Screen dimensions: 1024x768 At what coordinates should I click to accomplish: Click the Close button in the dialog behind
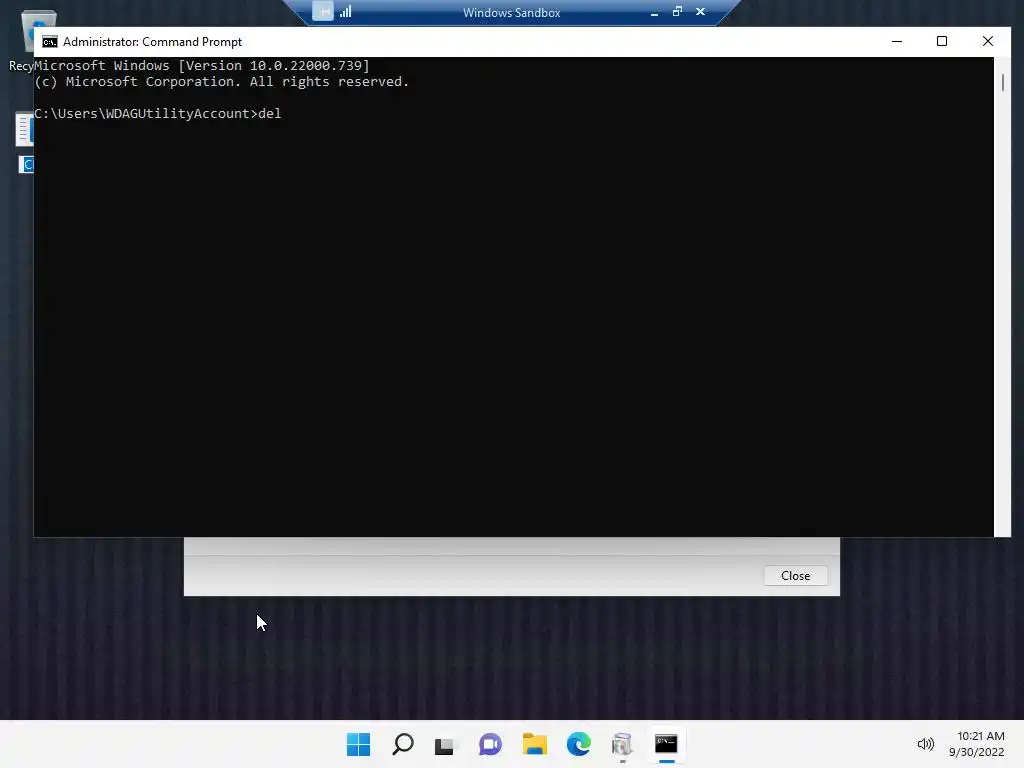point(795,575)
